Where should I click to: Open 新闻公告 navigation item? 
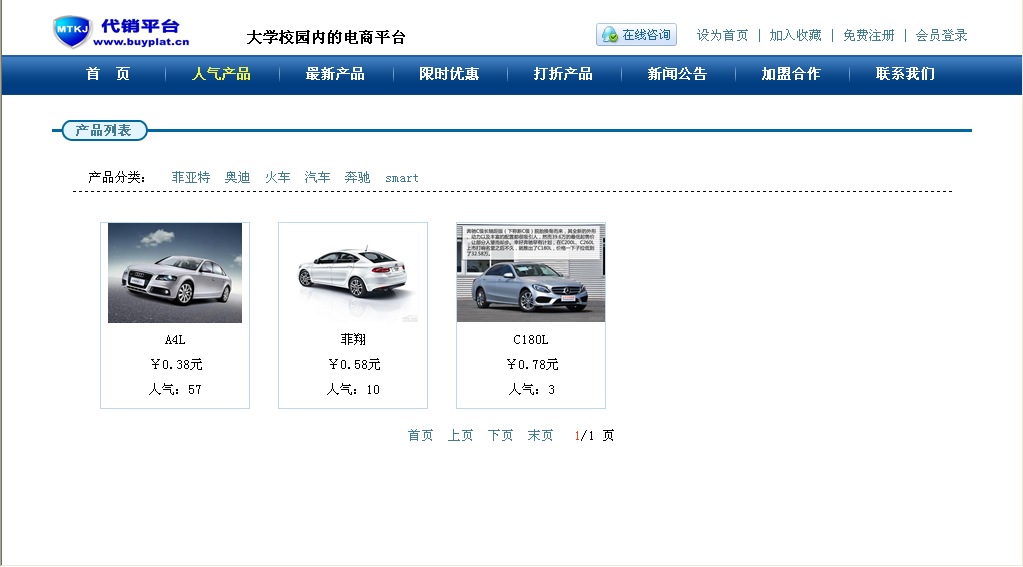[677, 74]
